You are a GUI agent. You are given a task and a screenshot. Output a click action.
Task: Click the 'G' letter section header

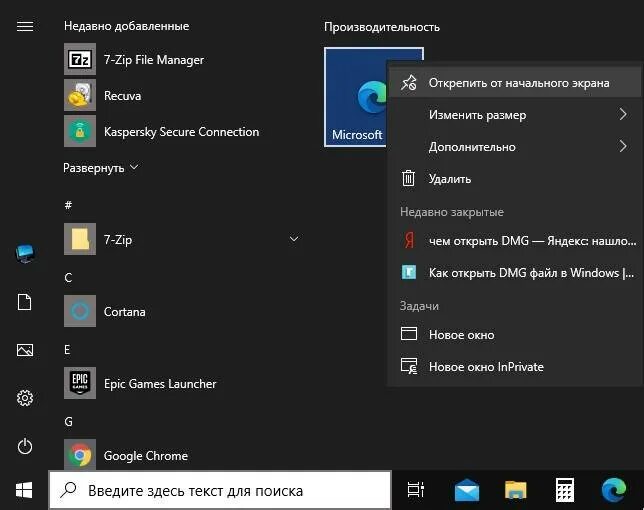[x=68, y=422]
